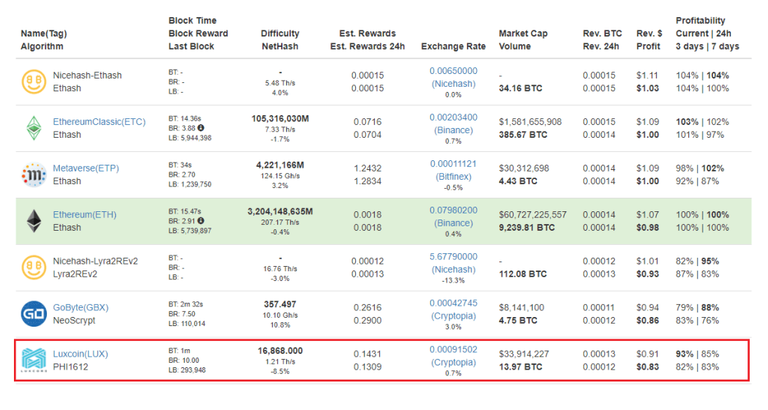The image size is (768, 410).
Task: Open the (Bitfinex) exchange link
Action: click(x=453, y=176)
